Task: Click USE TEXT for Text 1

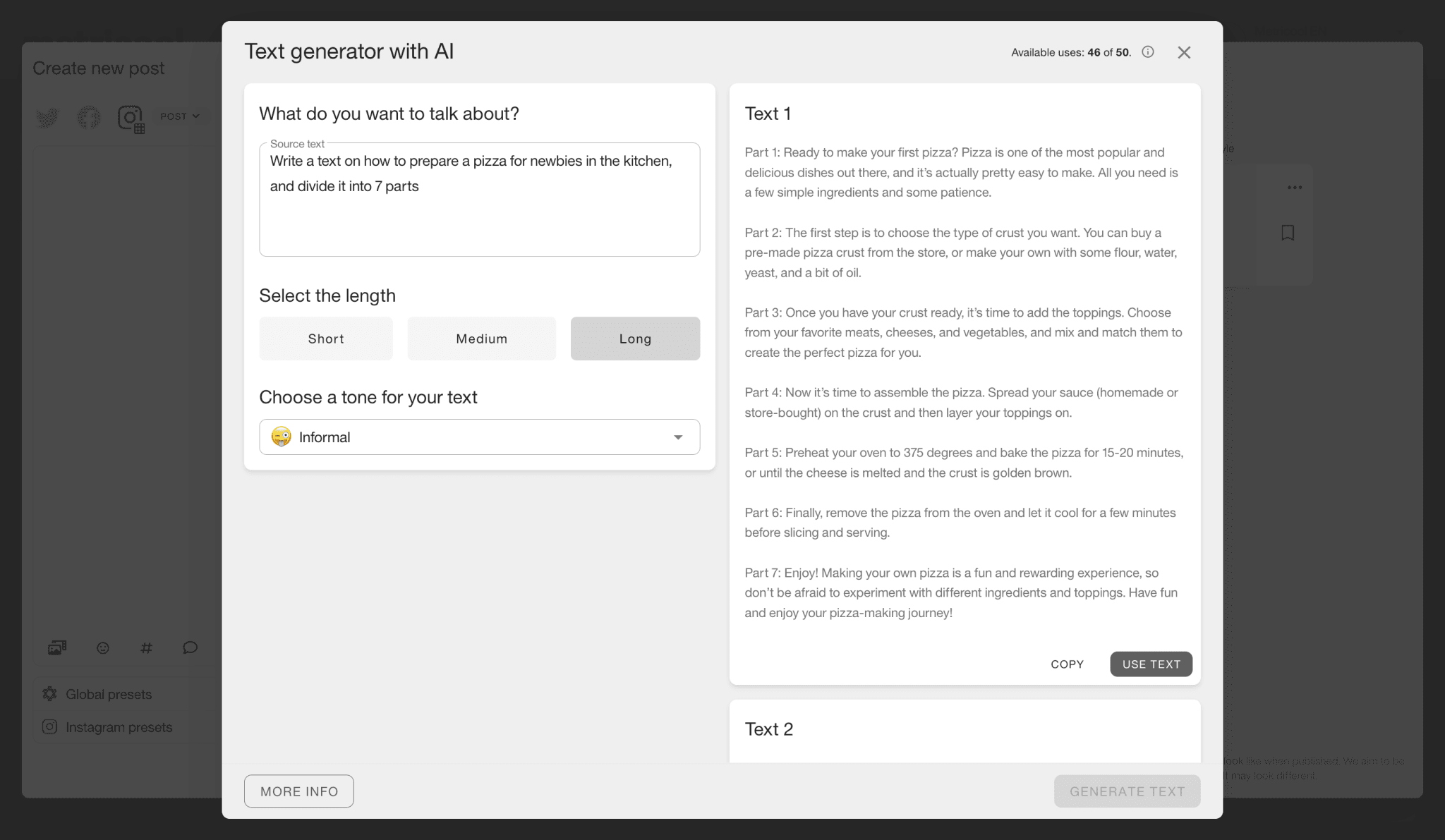Action: pyautogui.click(x=1150, y=664)
